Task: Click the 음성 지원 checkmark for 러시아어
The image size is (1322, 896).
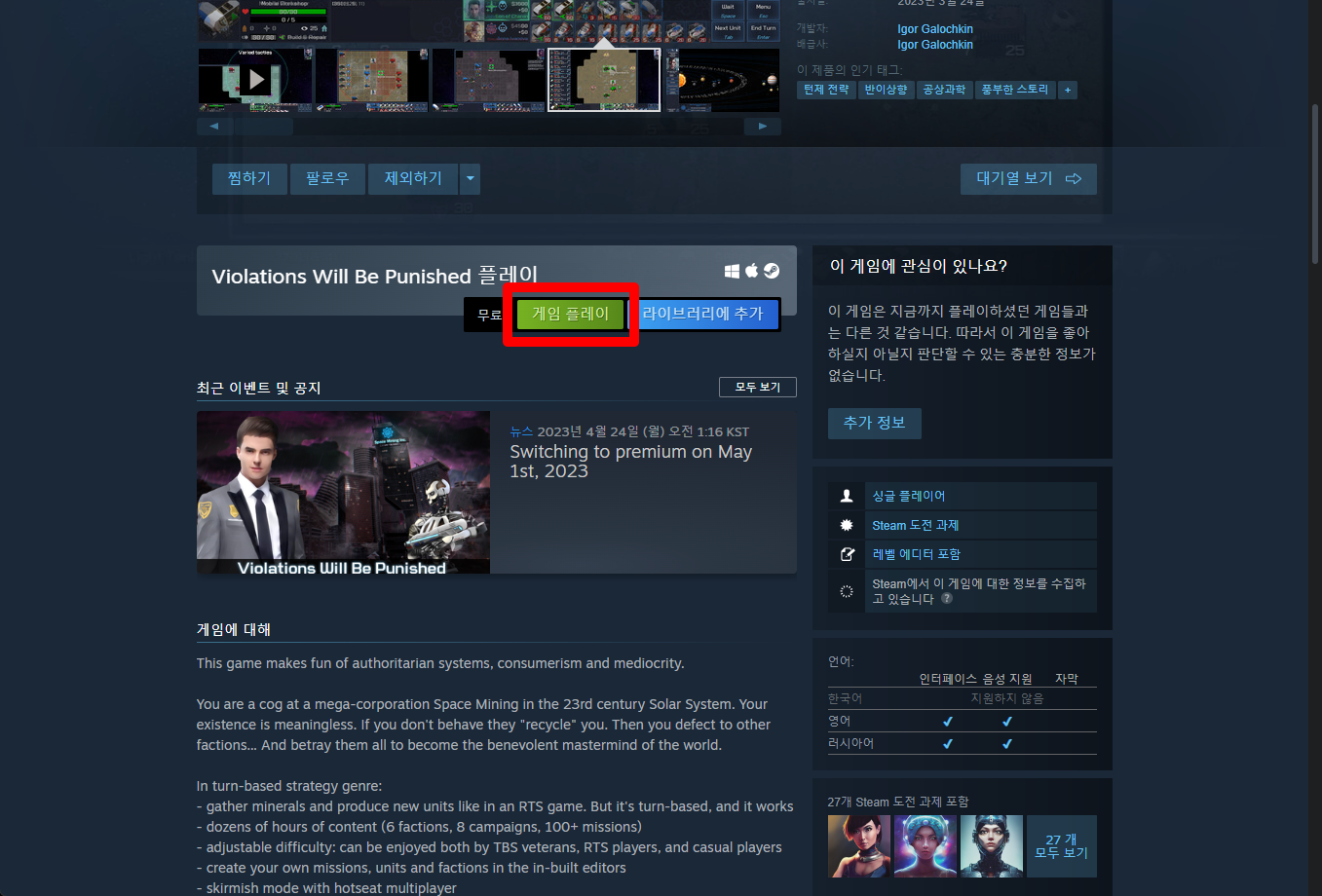Action: pyautogui.click(x=1007, y=744)
